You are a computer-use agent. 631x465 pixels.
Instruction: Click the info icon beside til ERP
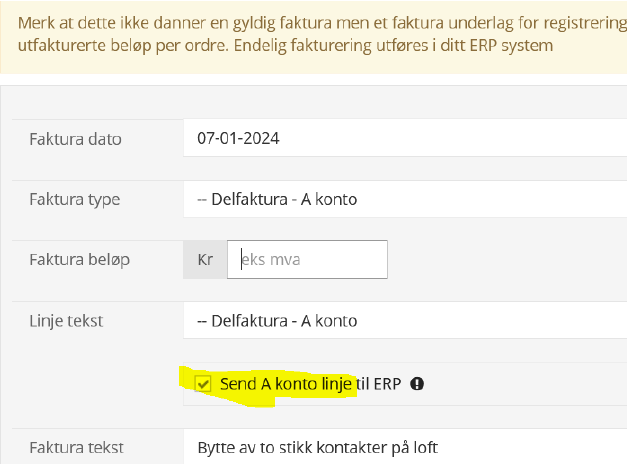point(417,384)
